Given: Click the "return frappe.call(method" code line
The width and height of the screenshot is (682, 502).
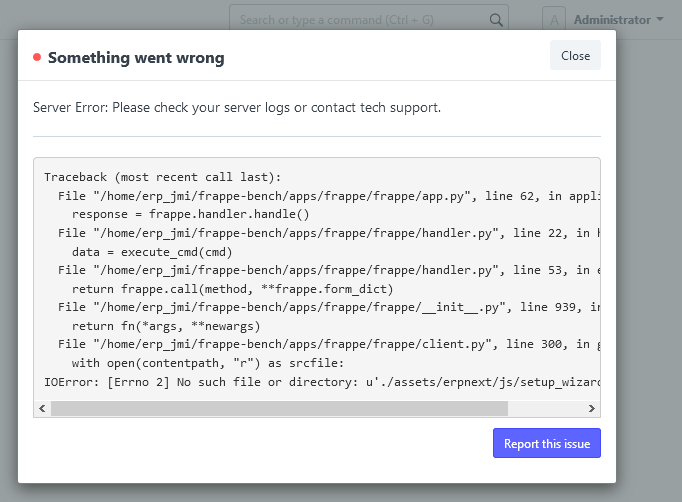Looking at the screenshot, I should pyautogui.click(x=233, y=289).
